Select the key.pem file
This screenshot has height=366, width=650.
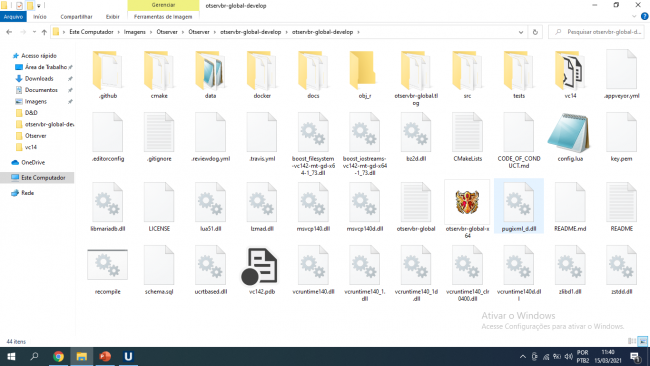point(621,138)
